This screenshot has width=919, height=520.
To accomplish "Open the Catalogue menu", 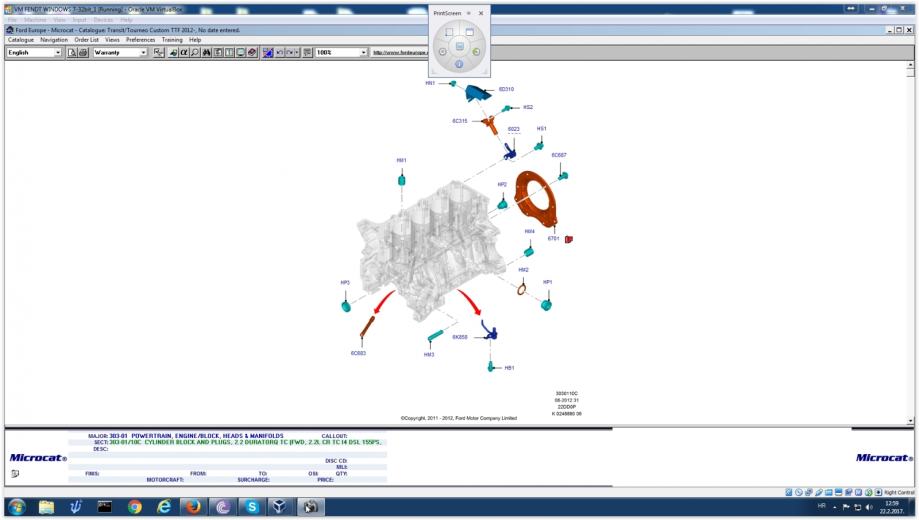I will pos(21,40).
